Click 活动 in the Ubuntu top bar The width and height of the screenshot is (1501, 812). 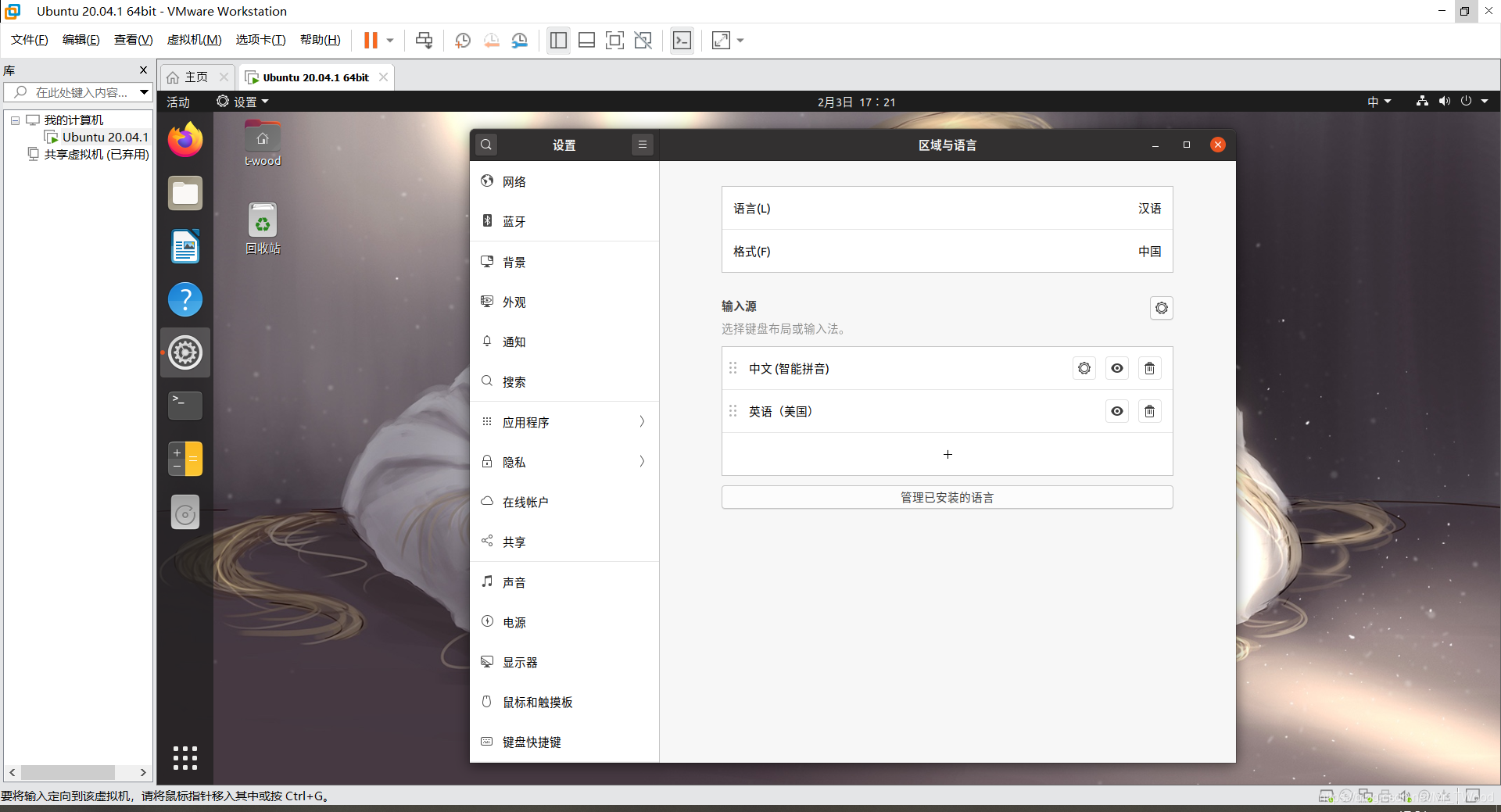178,102
